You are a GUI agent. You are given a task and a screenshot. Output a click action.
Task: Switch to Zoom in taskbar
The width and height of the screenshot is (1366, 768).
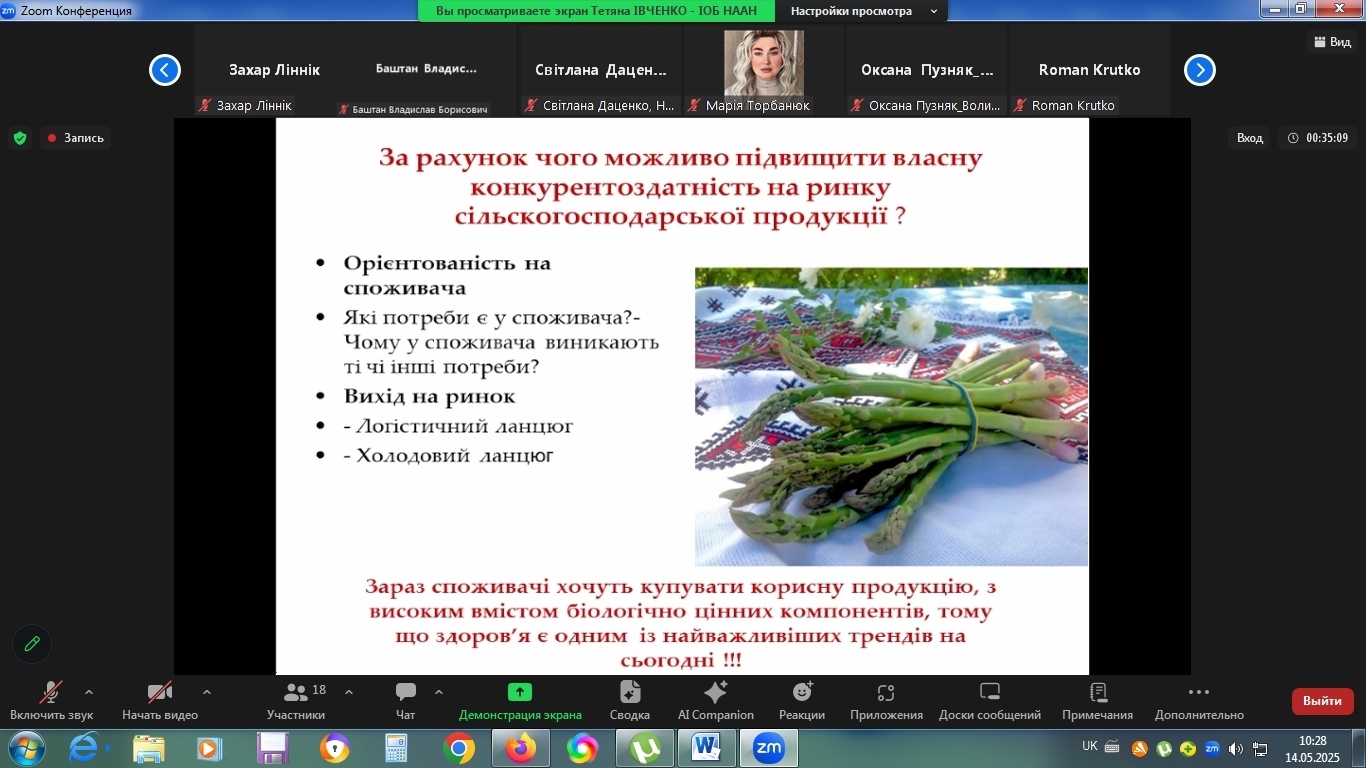coord(769,748)
